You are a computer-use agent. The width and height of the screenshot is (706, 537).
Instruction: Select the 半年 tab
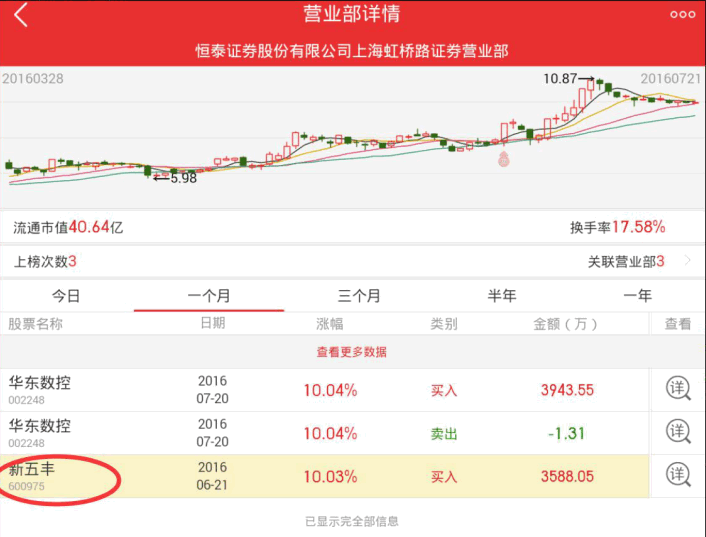pos(502,296)
